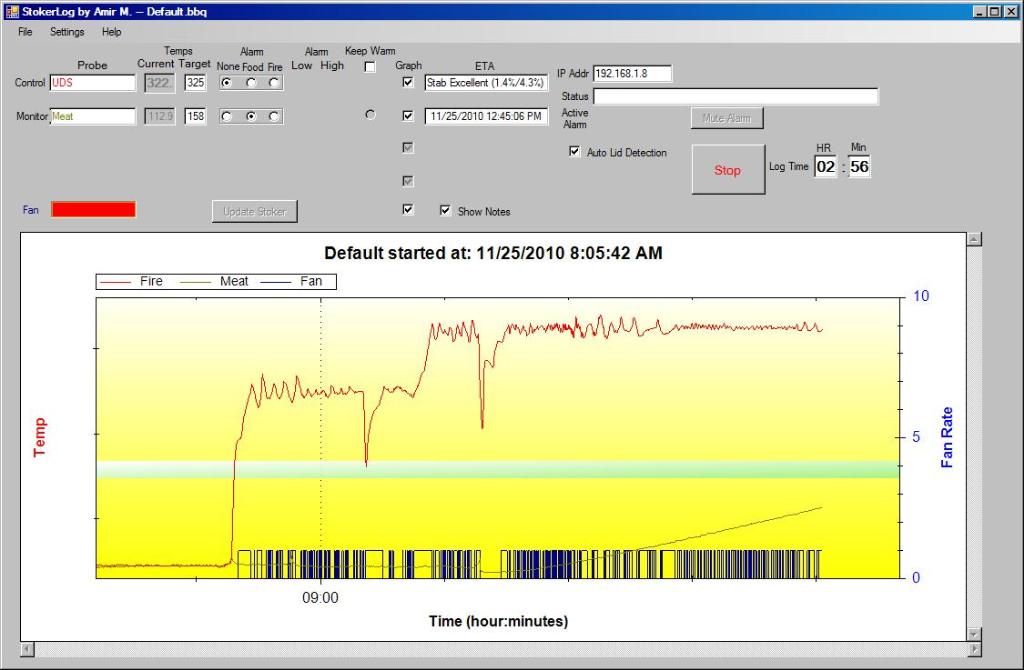
Task: Uncheck the Show Notes checkbox
Action: coord(446,211)
